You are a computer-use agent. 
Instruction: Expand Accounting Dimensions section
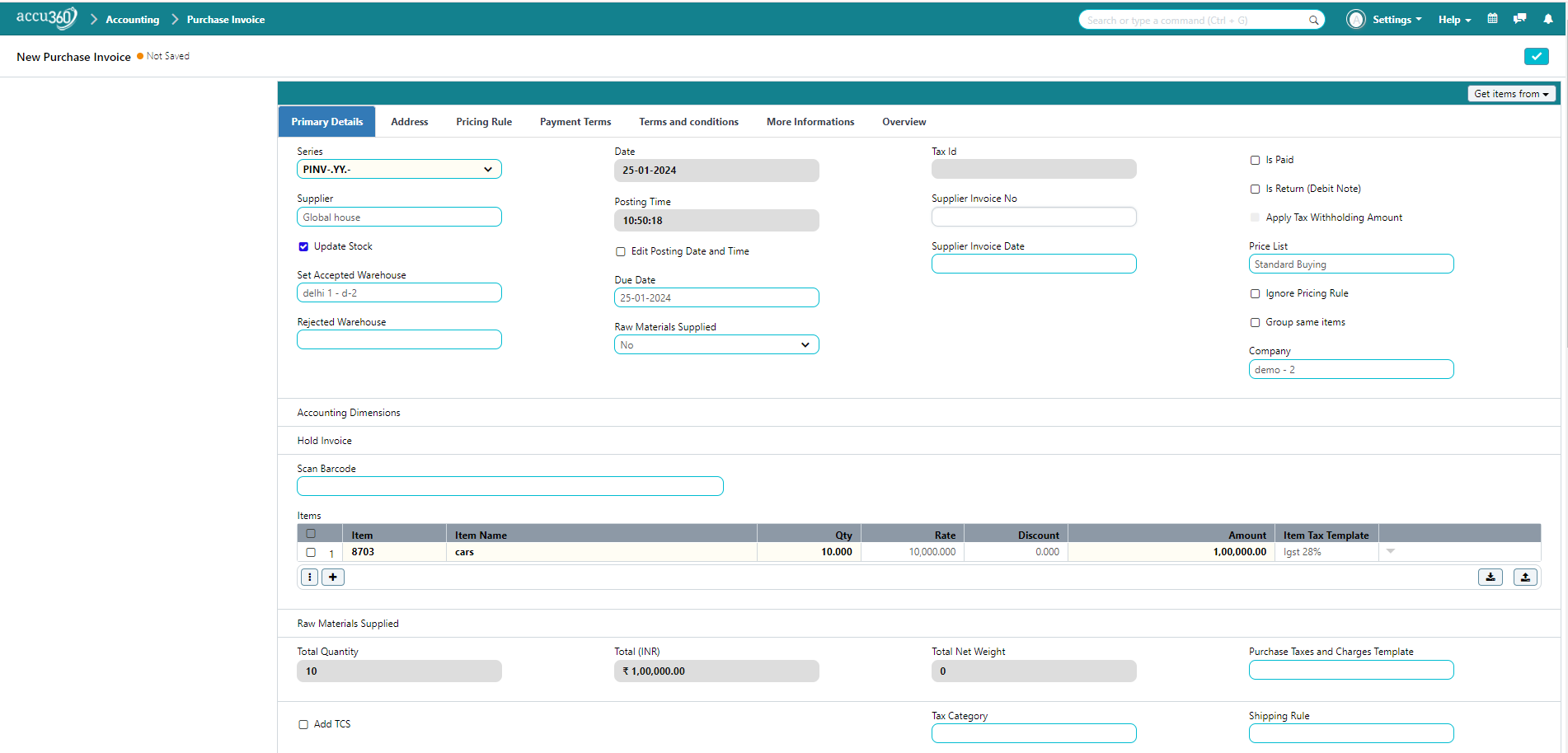[349, 413]
